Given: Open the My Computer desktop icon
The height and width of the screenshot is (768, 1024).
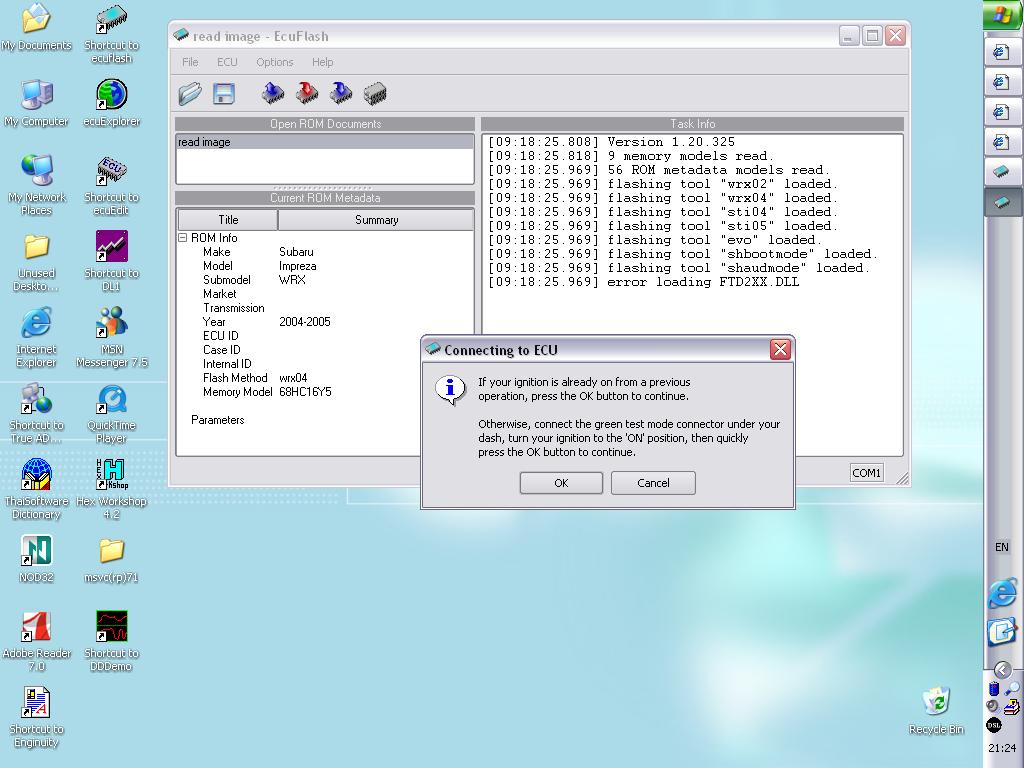Looking at the screenshot, I should (37, 103).
